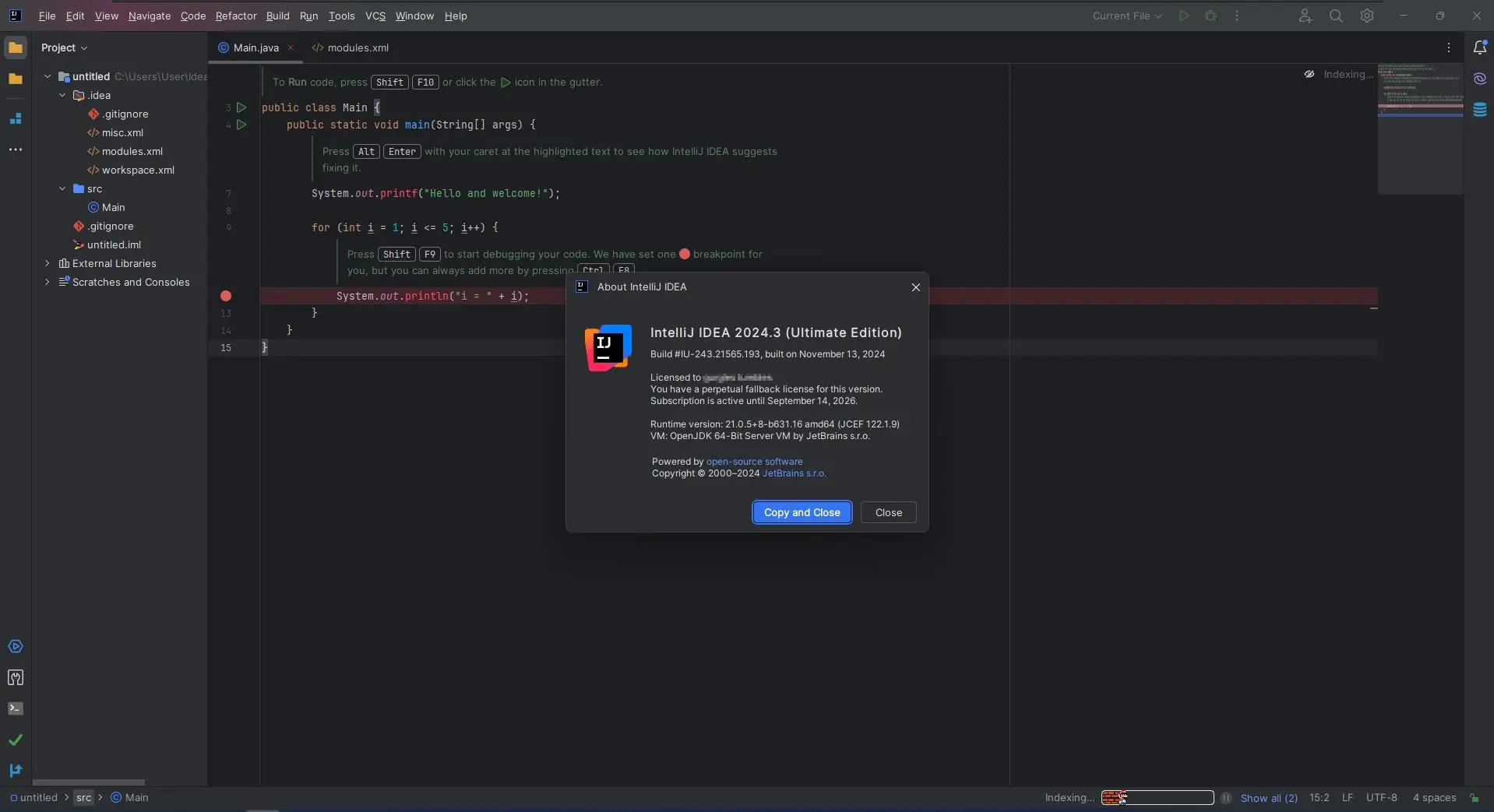Collapse the .idea folder

click(62, 95)
